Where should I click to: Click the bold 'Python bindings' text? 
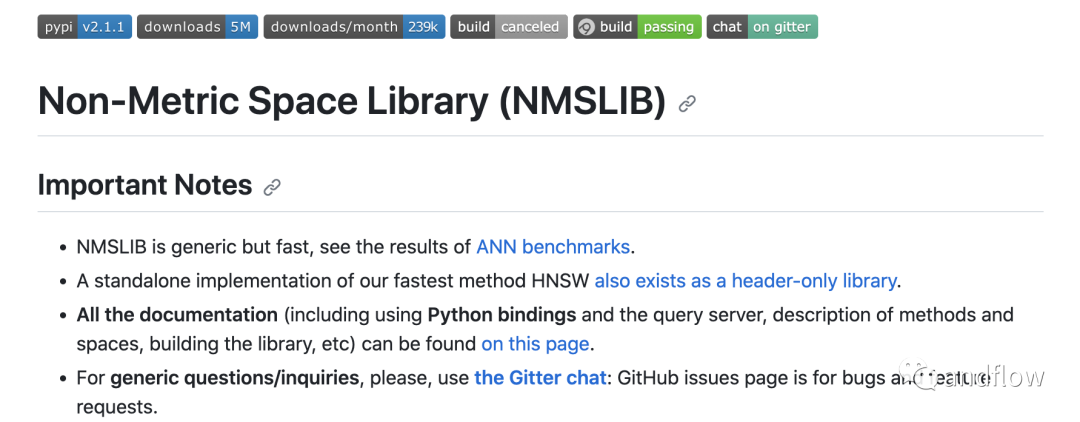(501, 315)
